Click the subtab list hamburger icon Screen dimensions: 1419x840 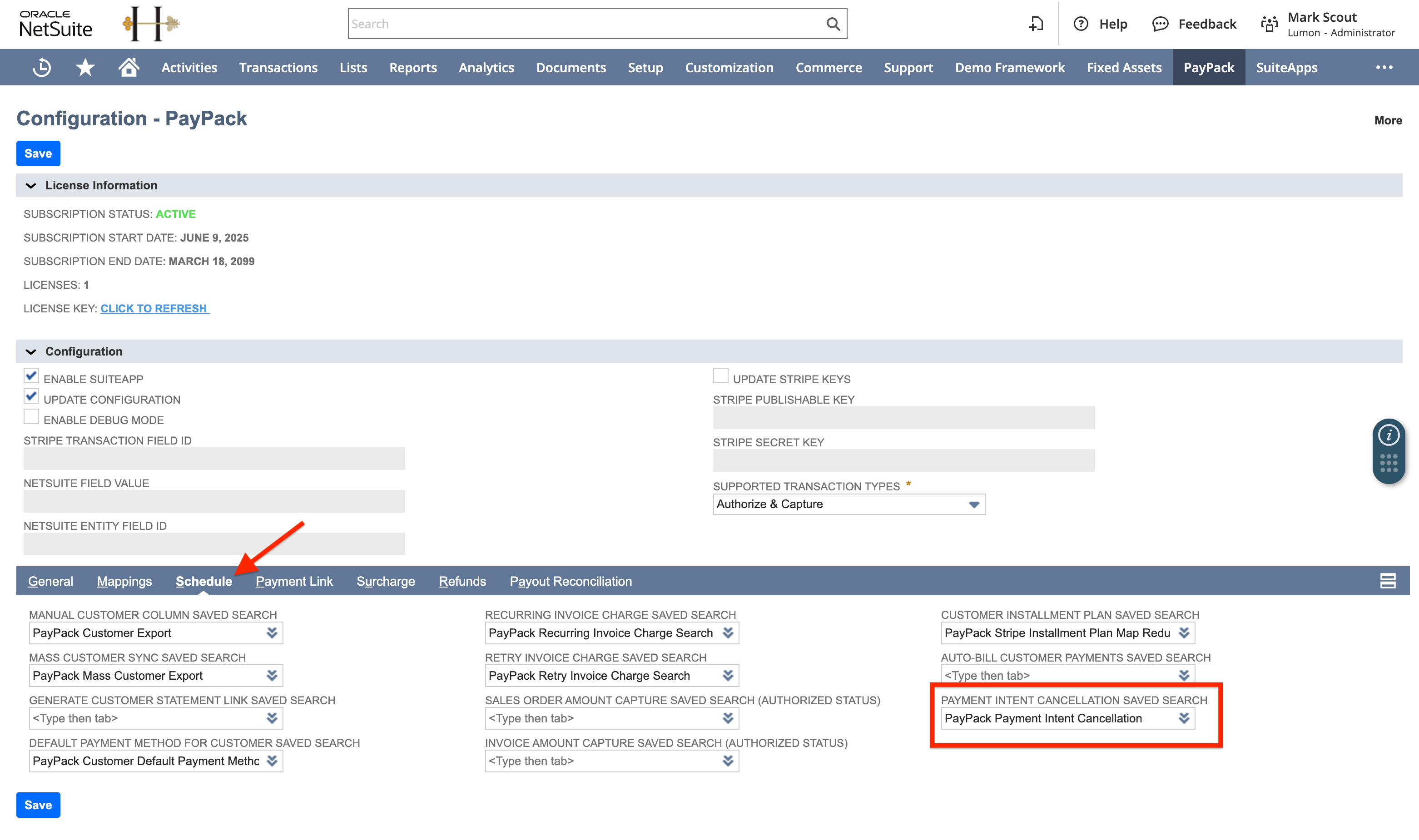tap(1387, 580)
